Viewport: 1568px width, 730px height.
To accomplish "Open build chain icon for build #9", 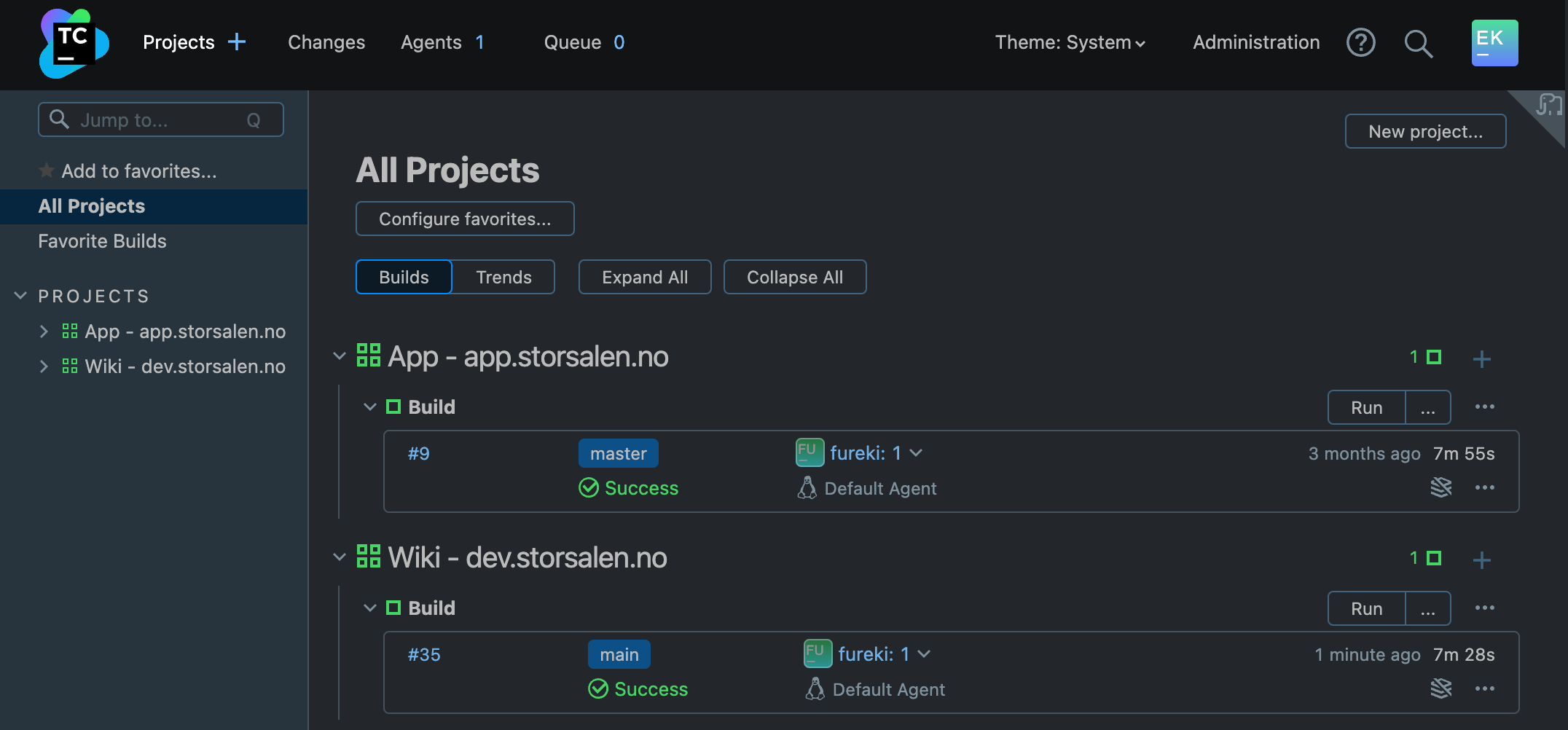I will [1440, 487].
